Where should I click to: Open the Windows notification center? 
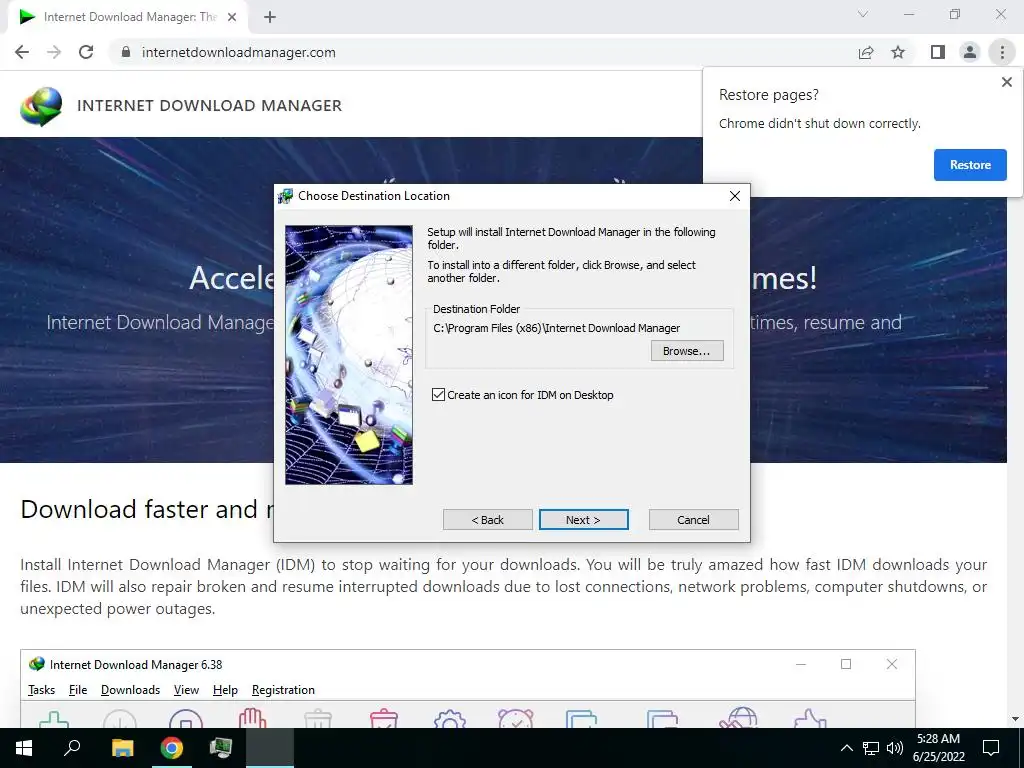(991, 748)
